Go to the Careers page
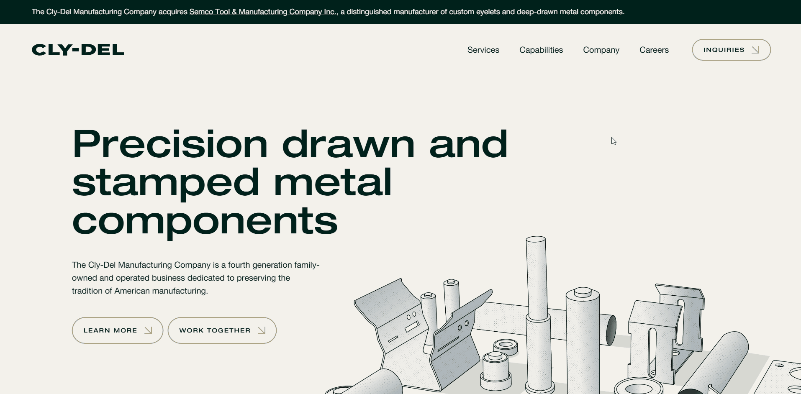Screen dimensions: 801x394 pos(654,50)
